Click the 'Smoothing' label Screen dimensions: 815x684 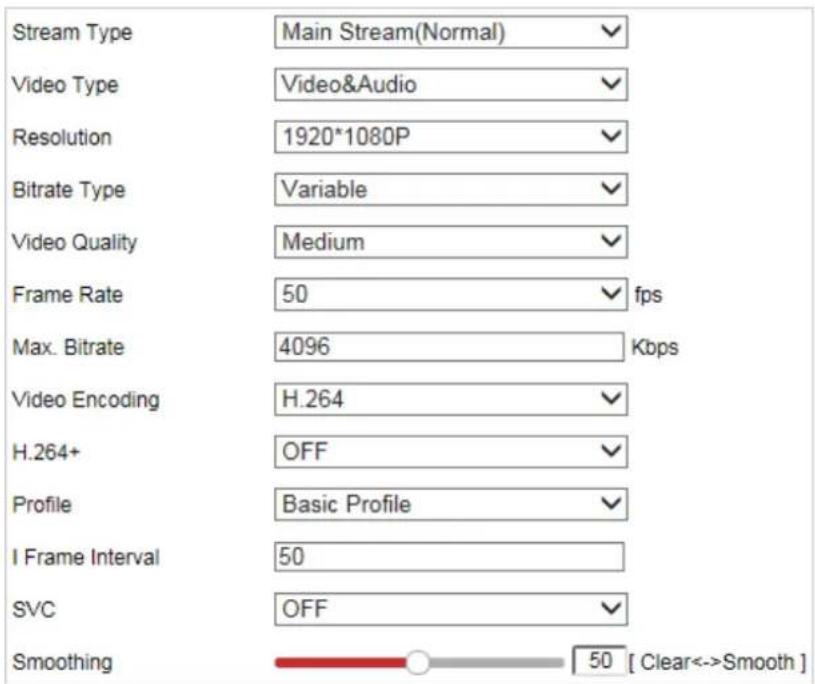point(62,663)
